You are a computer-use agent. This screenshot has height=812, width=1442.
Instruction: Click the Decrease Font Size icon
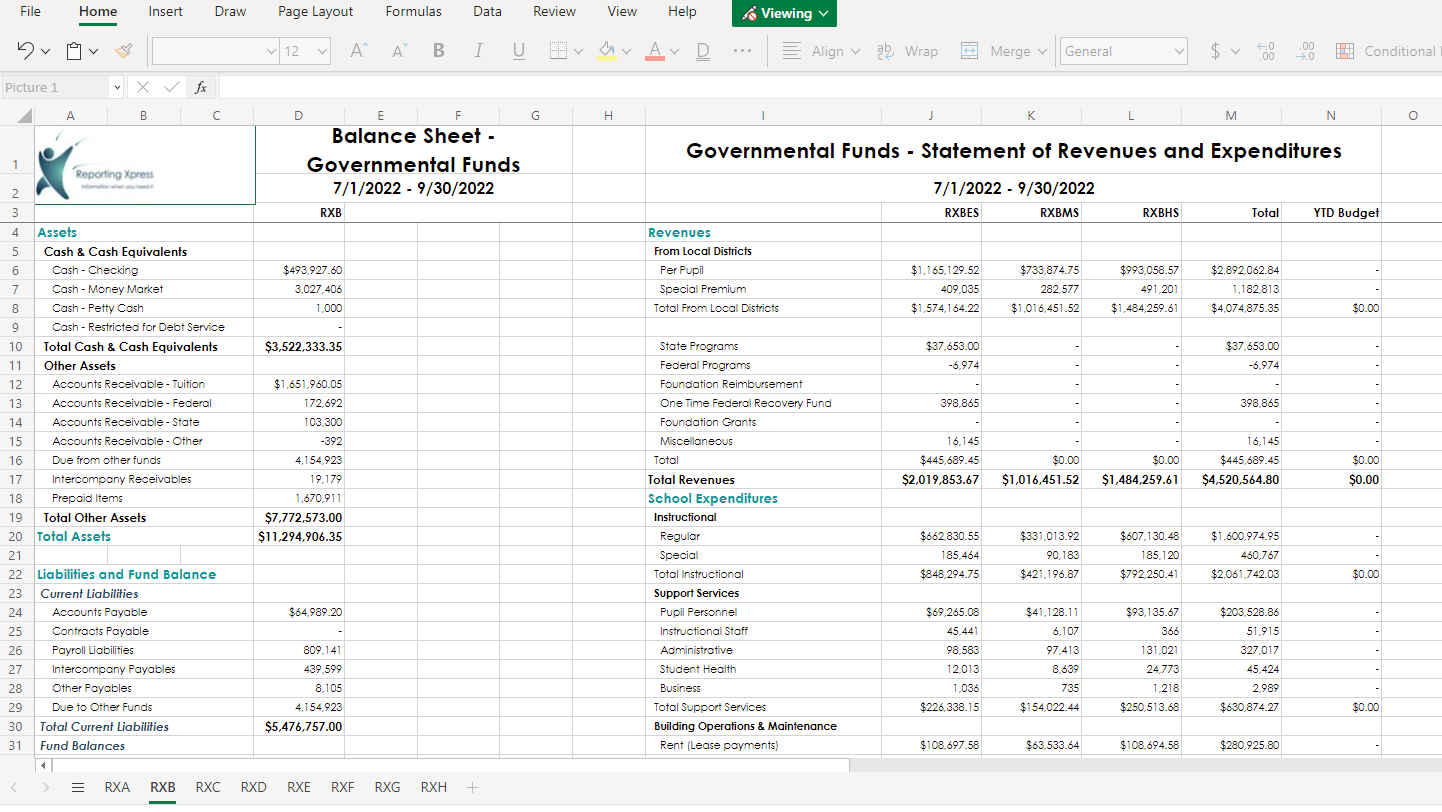[x=397, y=50]
